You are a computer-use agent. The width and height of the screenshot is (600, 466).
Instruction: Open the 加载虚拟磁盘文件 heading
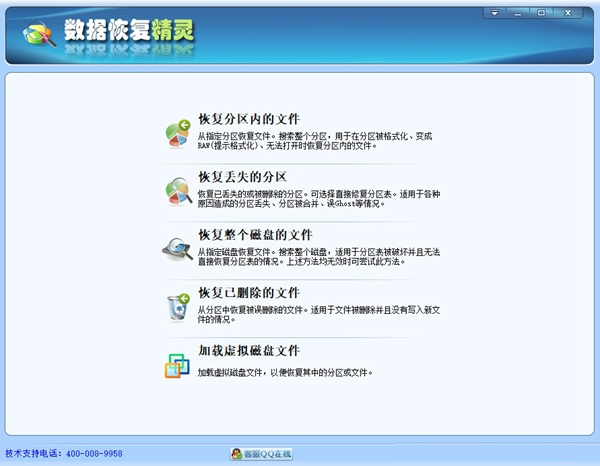point(249,351)
